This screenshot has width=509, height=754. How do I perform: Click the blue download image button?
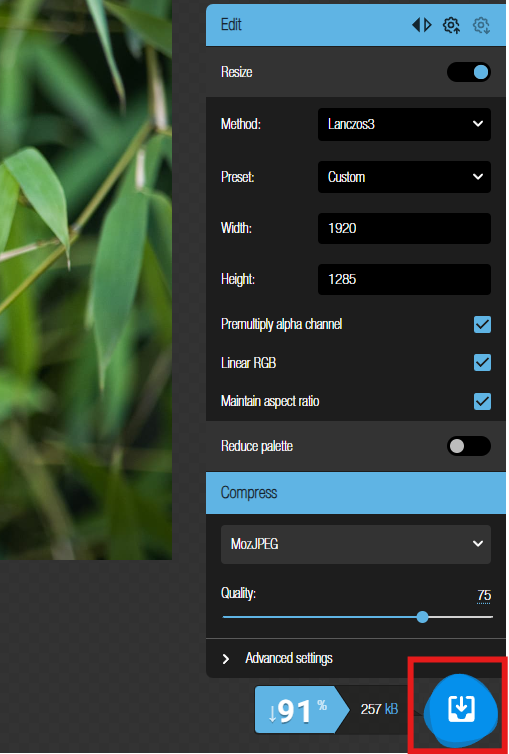[x=461, y=707]
